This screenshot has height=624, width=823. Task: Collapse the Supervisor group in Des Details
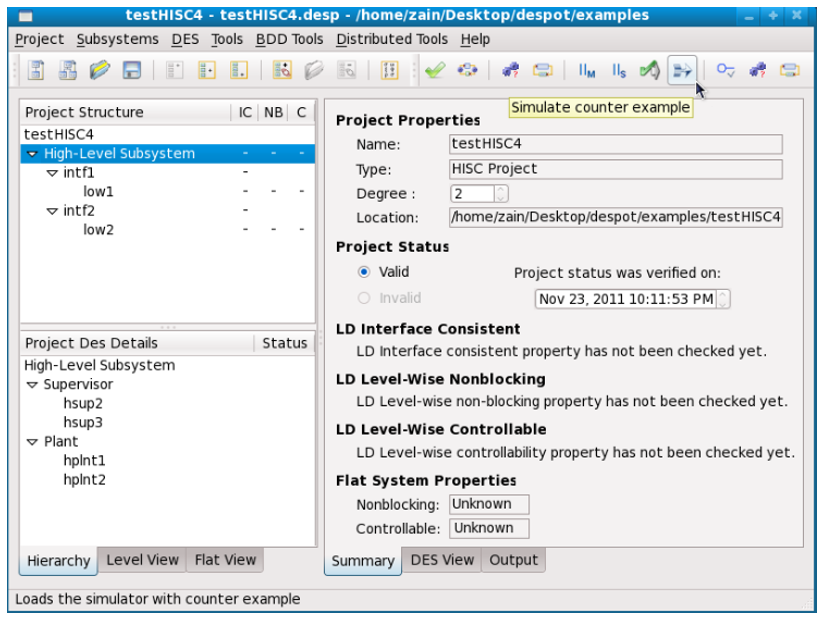tap(32, 385)
